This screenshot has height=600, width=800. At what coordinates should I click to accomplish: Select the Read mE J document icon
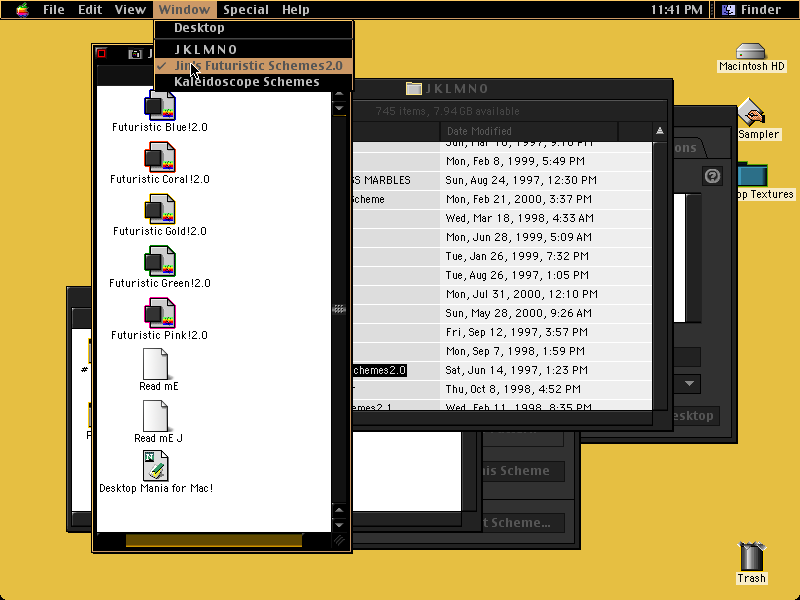(156, 416)
